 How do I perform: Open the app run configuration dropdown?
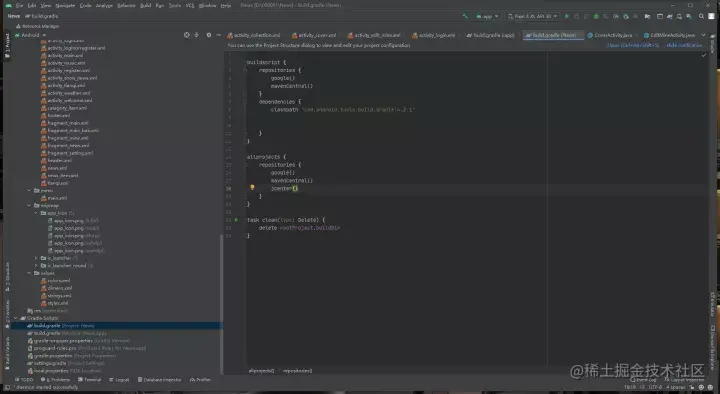[x=487, y=16]
